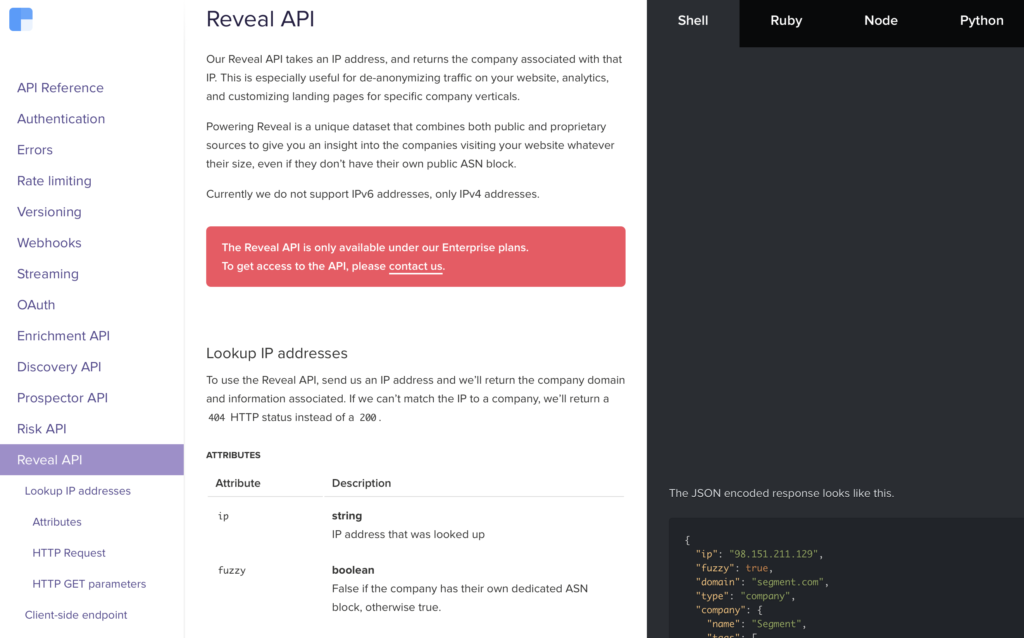
Task: Click the IP value "98.151.211.129" in JSON
Action: click(x=773, y=554)
